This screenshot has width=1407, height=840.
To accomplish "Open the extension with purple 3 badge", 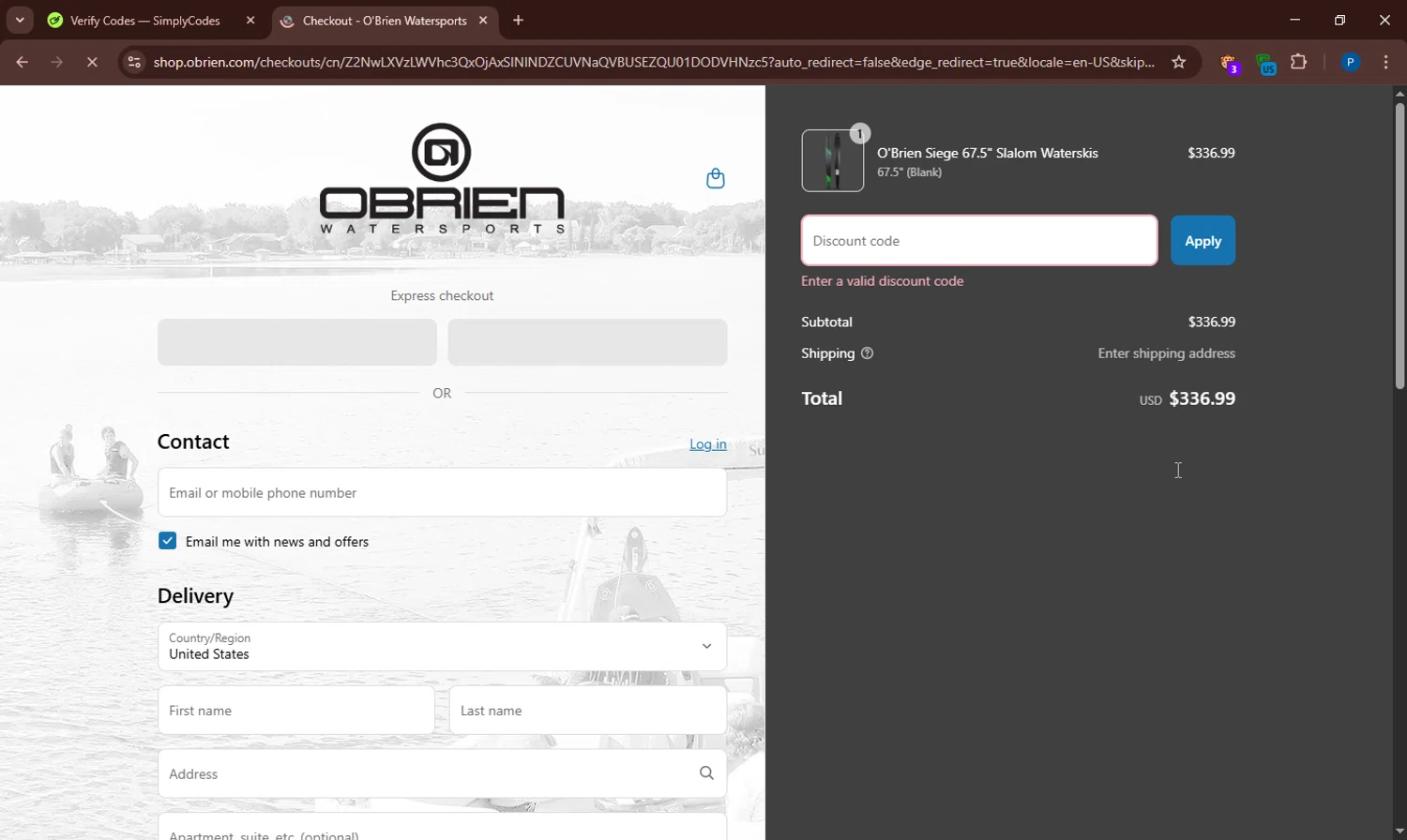I will 1230,64.
